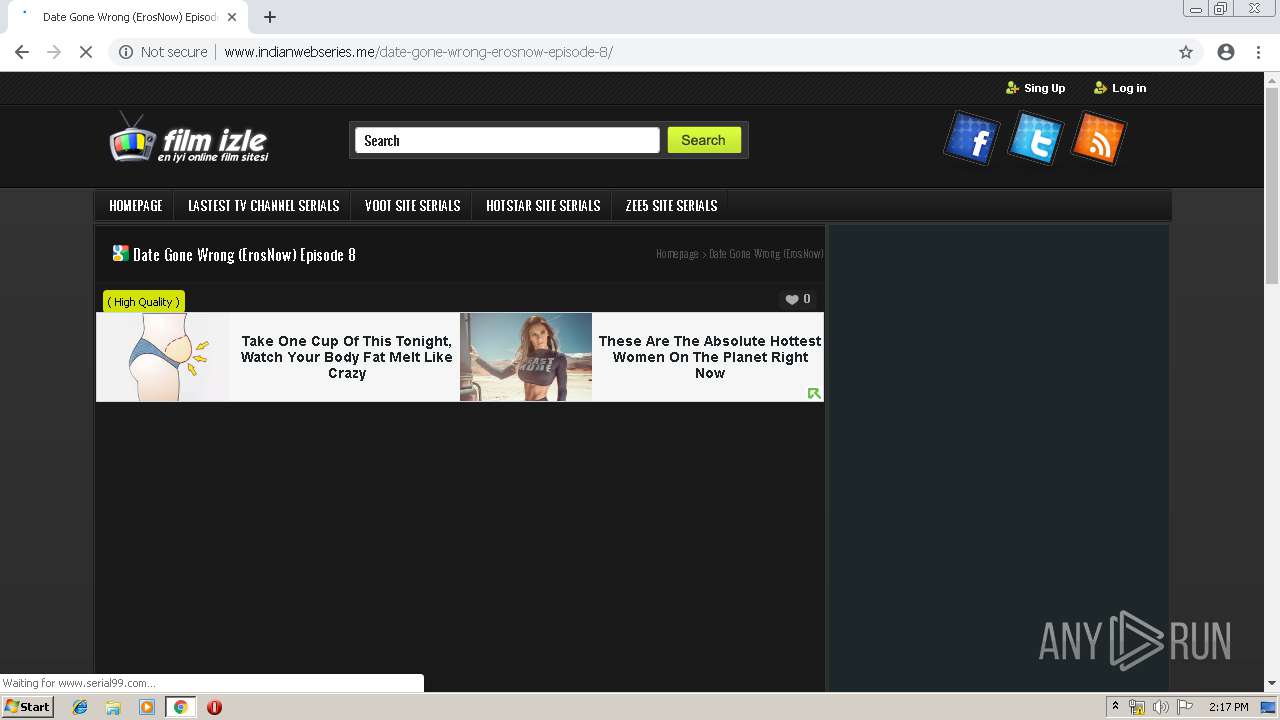1280x720 pixels.
Task: Open the hottest women ad thumbnail
Action: [526, 357]
